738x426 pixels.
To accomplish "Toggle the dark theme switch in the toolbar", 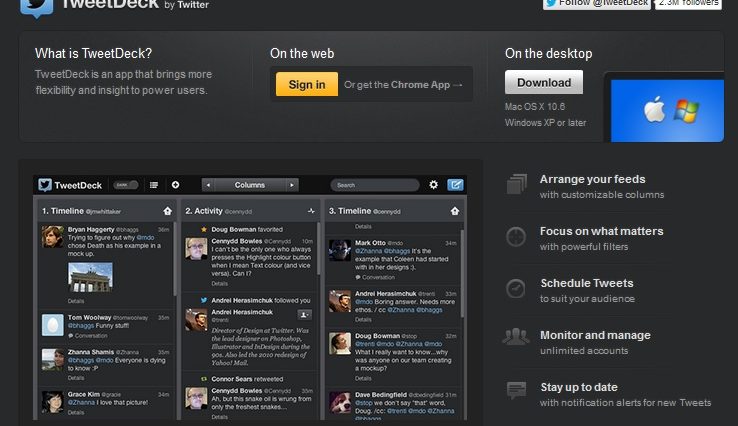I will tap(126, 185).
